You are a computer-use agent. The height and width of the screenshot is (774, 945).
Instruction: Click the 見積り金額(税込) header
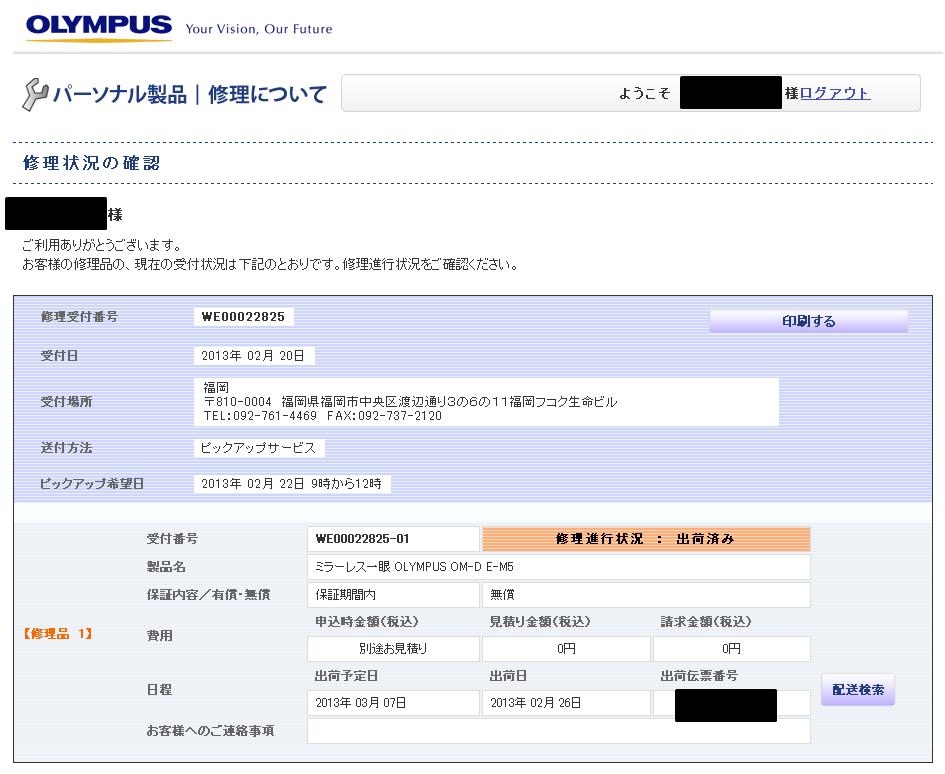(539, 621)
